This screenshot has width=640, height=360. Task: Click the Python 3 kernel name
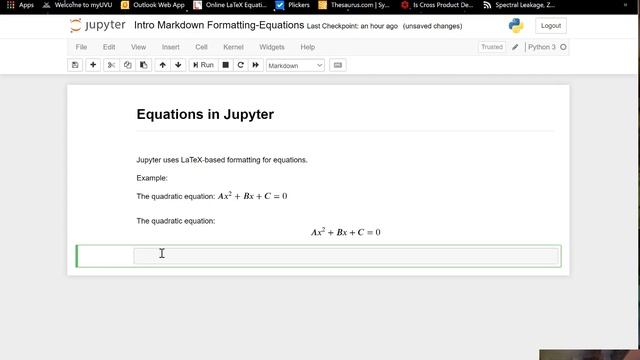pos(542,47)
